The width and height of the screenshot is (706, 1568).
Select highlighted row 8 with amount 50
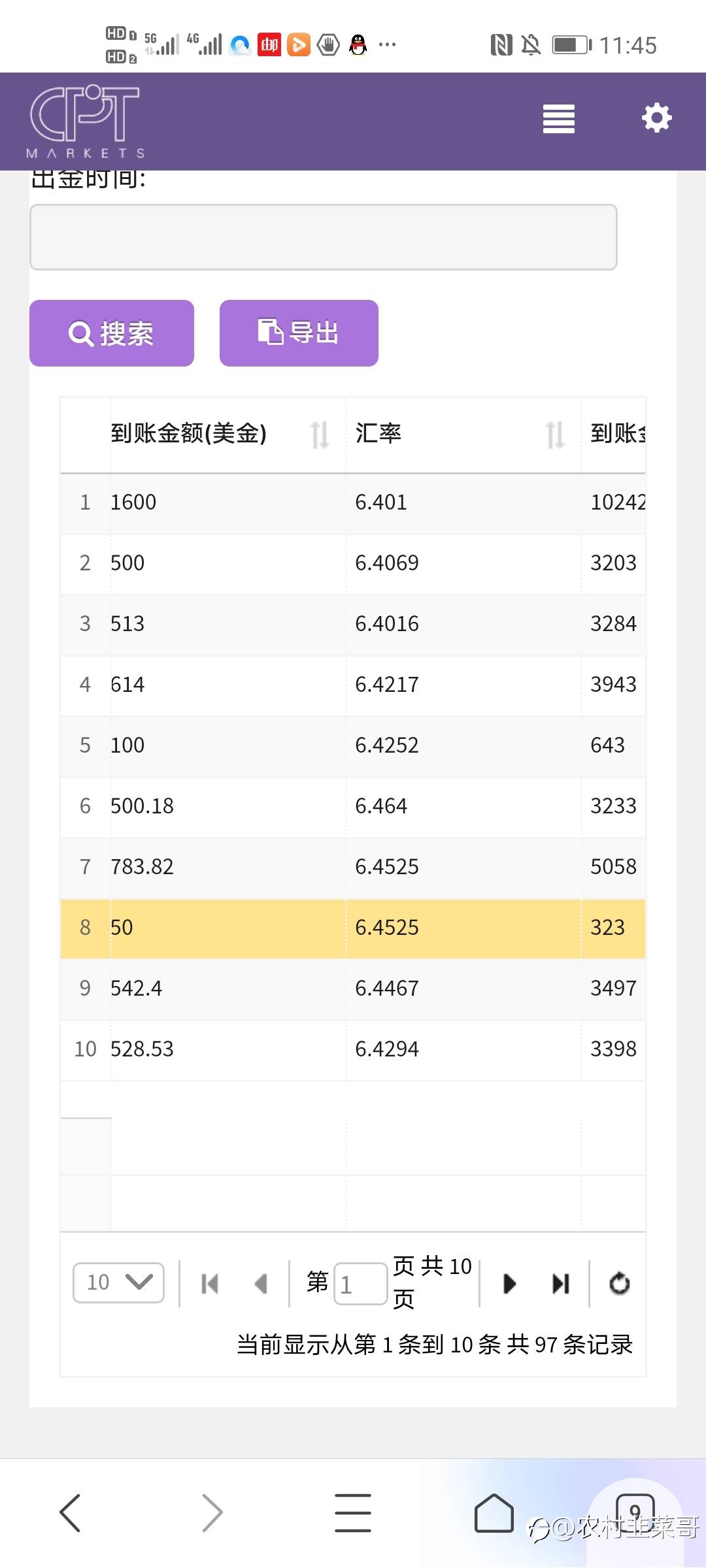353,928
